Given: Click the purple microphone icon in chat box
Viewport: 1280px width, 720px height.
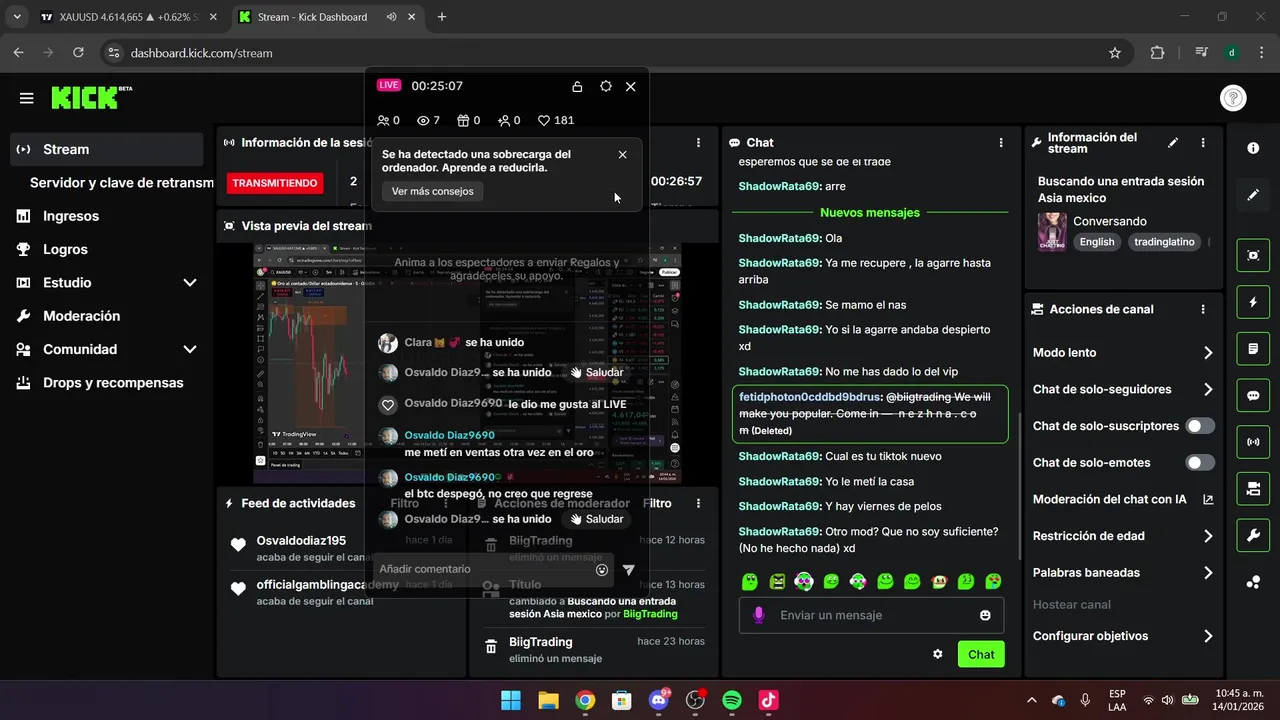Looking at the screenshot, I should pyautogui.click(x=759, y=615).
